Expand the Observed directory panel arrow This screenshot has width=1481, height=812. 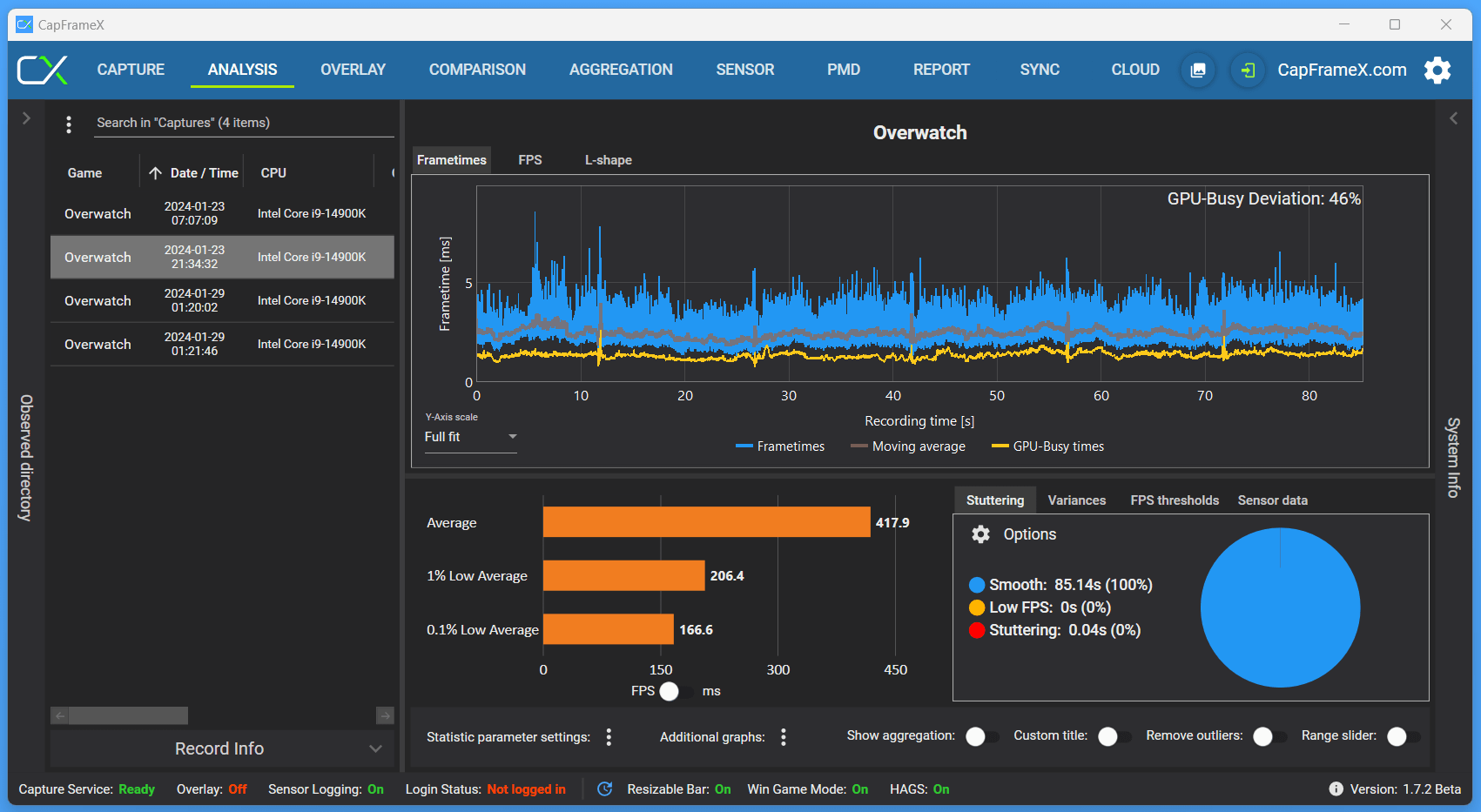coord(26,118)
